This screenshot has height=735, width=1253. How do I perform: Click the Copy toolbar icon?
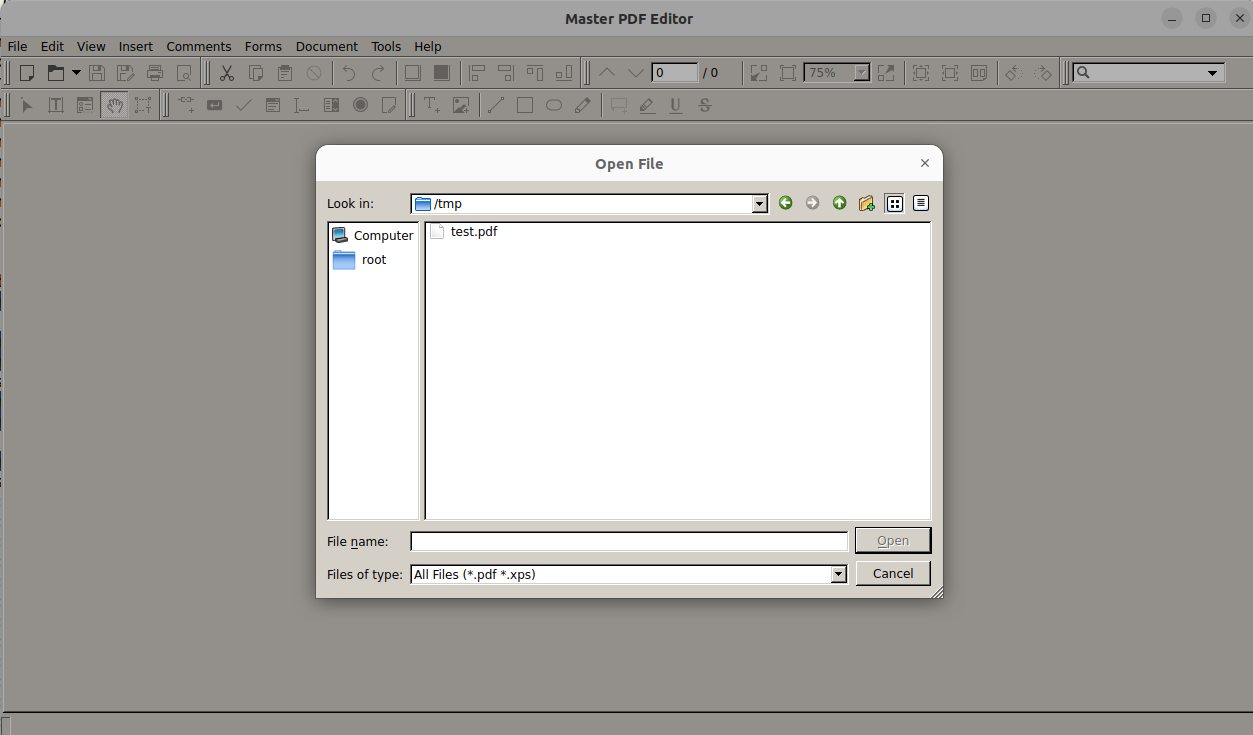(x=256, y=73)
